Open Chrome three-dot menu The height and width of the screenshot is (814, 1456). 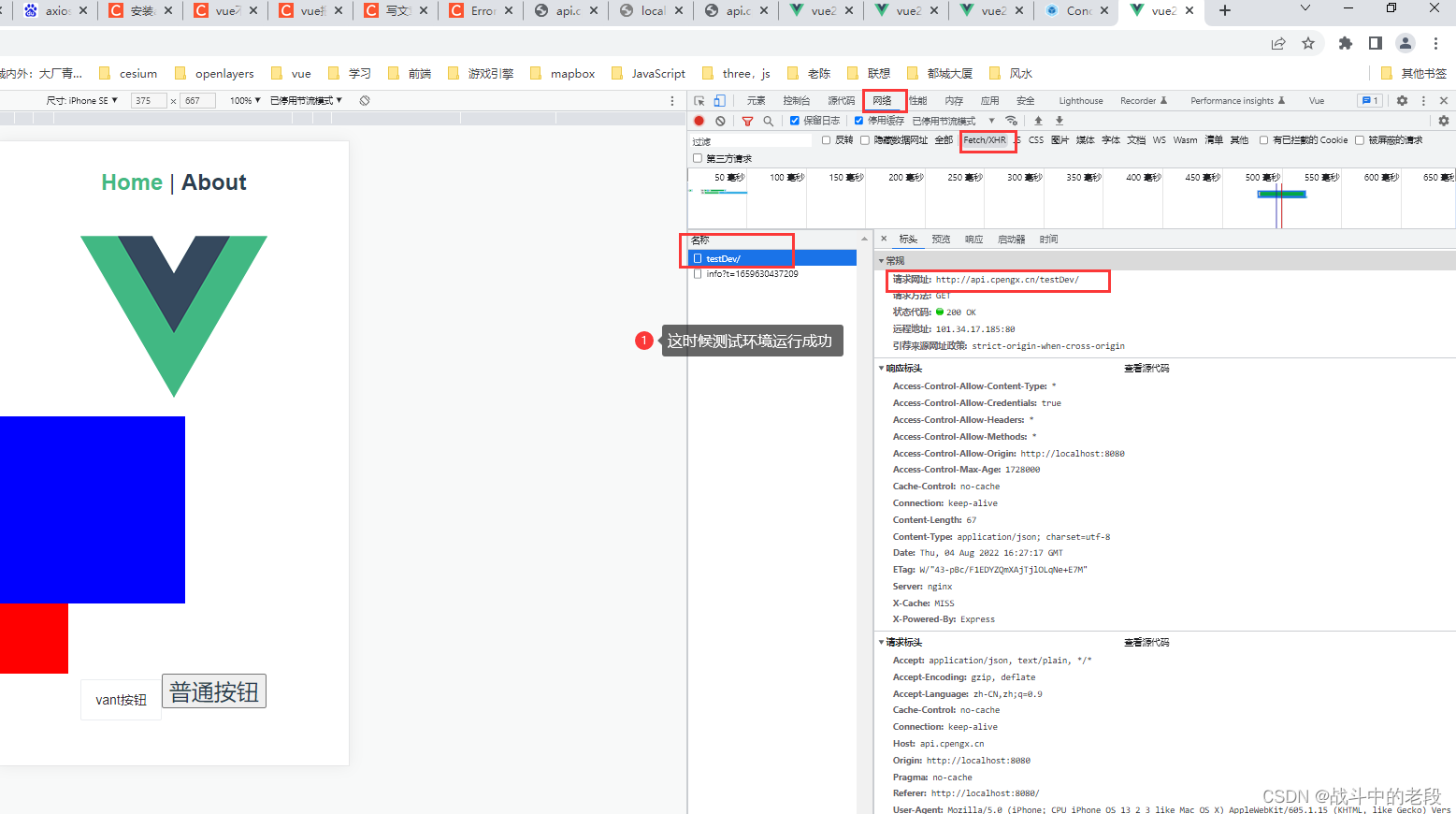coord(1435,43)
